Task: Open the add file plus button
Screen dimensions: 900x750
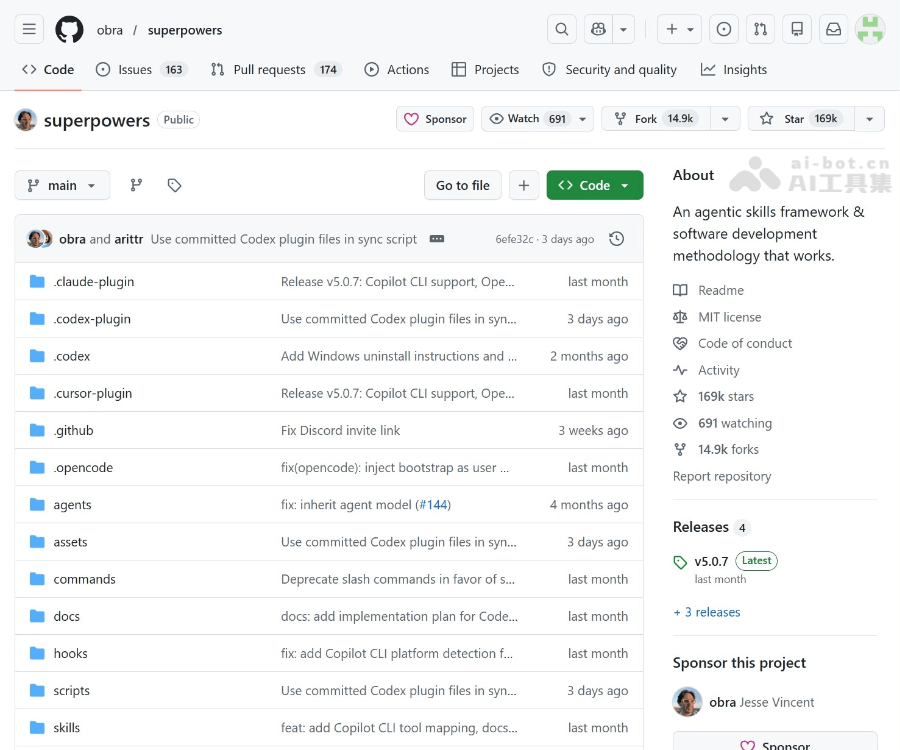Action: 523,185
